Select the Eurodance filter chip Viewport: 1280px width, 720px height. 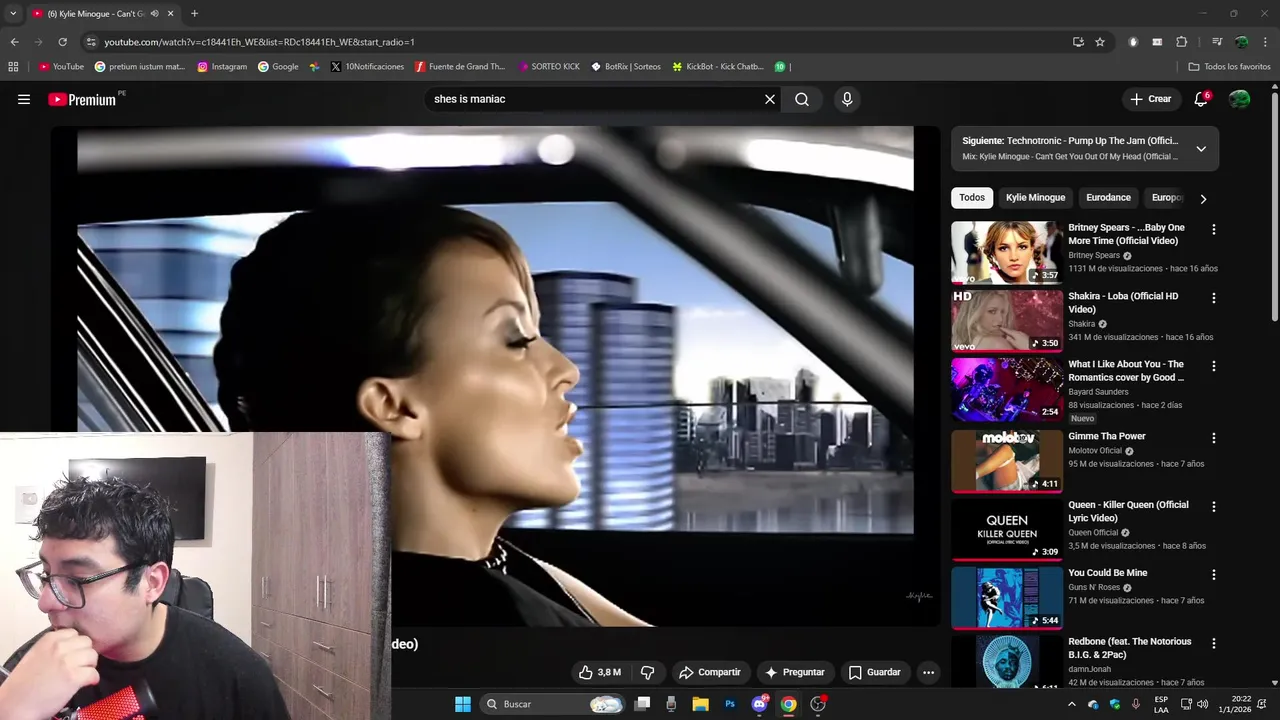coord(1108,198)
